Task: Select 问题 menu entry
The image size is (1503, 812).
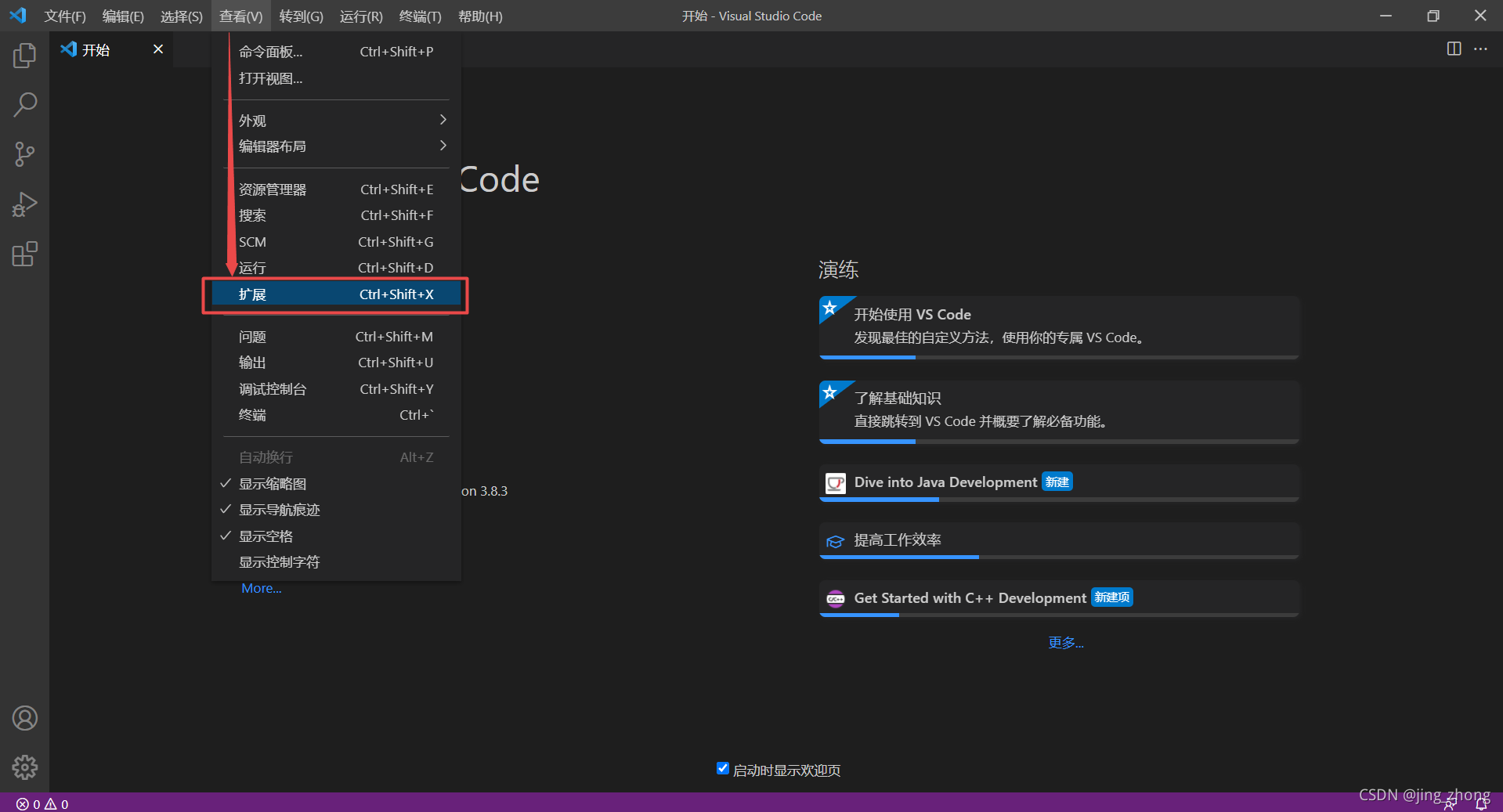Action: pyautogui.click(x=336, y=337)
